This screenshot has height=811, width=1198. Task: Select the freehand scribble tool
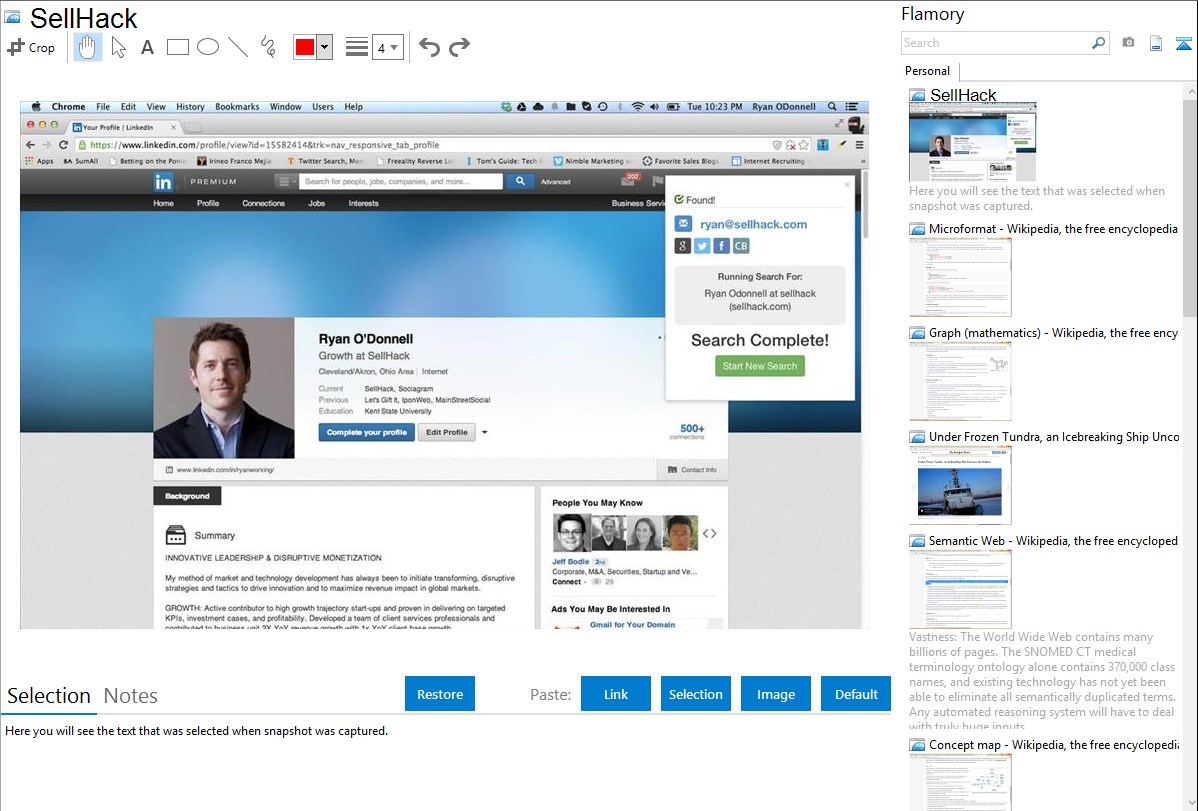point(268,47)
